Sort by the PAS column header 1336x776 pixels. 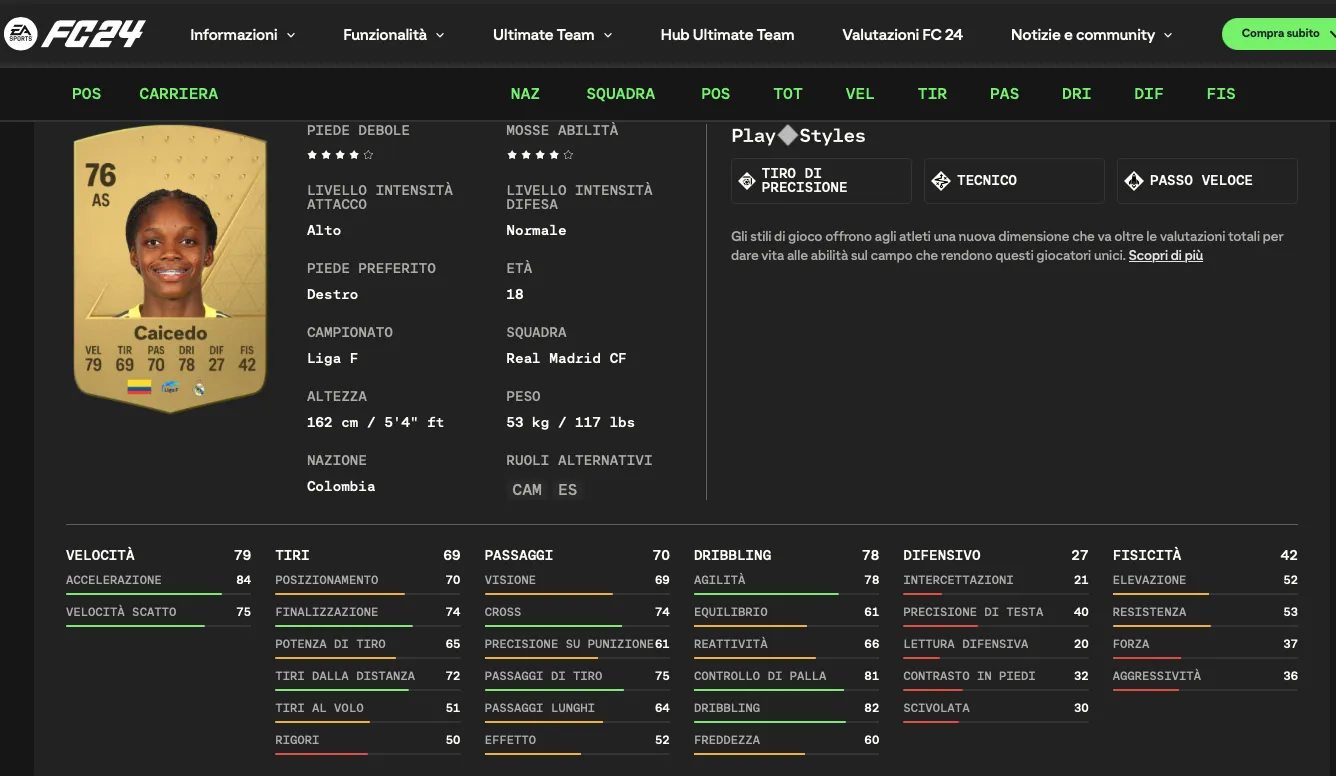1004,94
